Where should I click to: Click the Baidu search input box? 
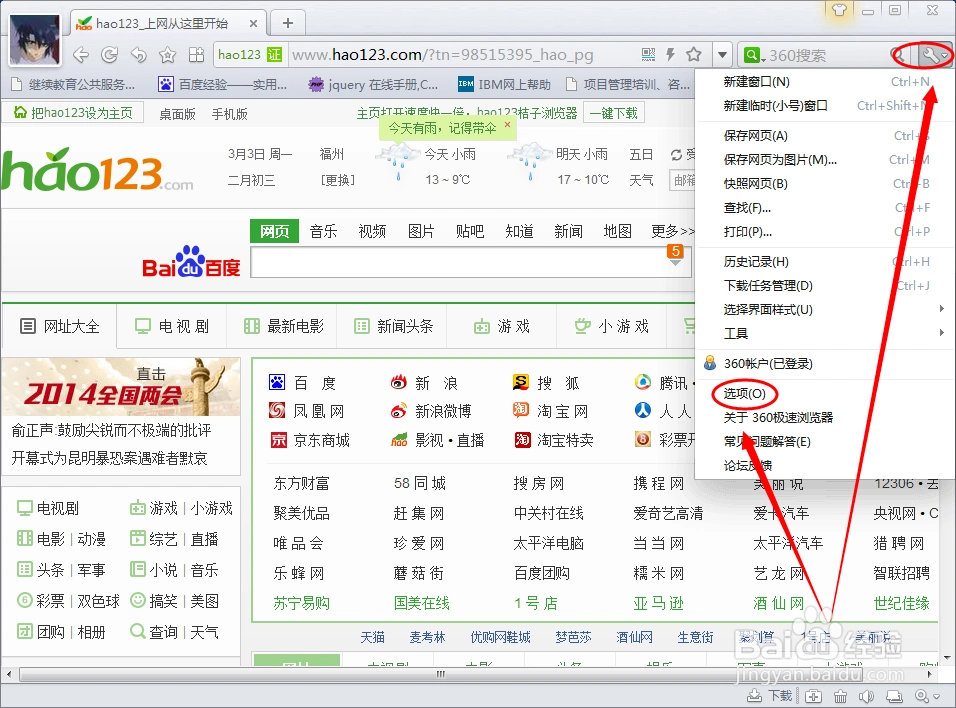[x=460, y=264]
